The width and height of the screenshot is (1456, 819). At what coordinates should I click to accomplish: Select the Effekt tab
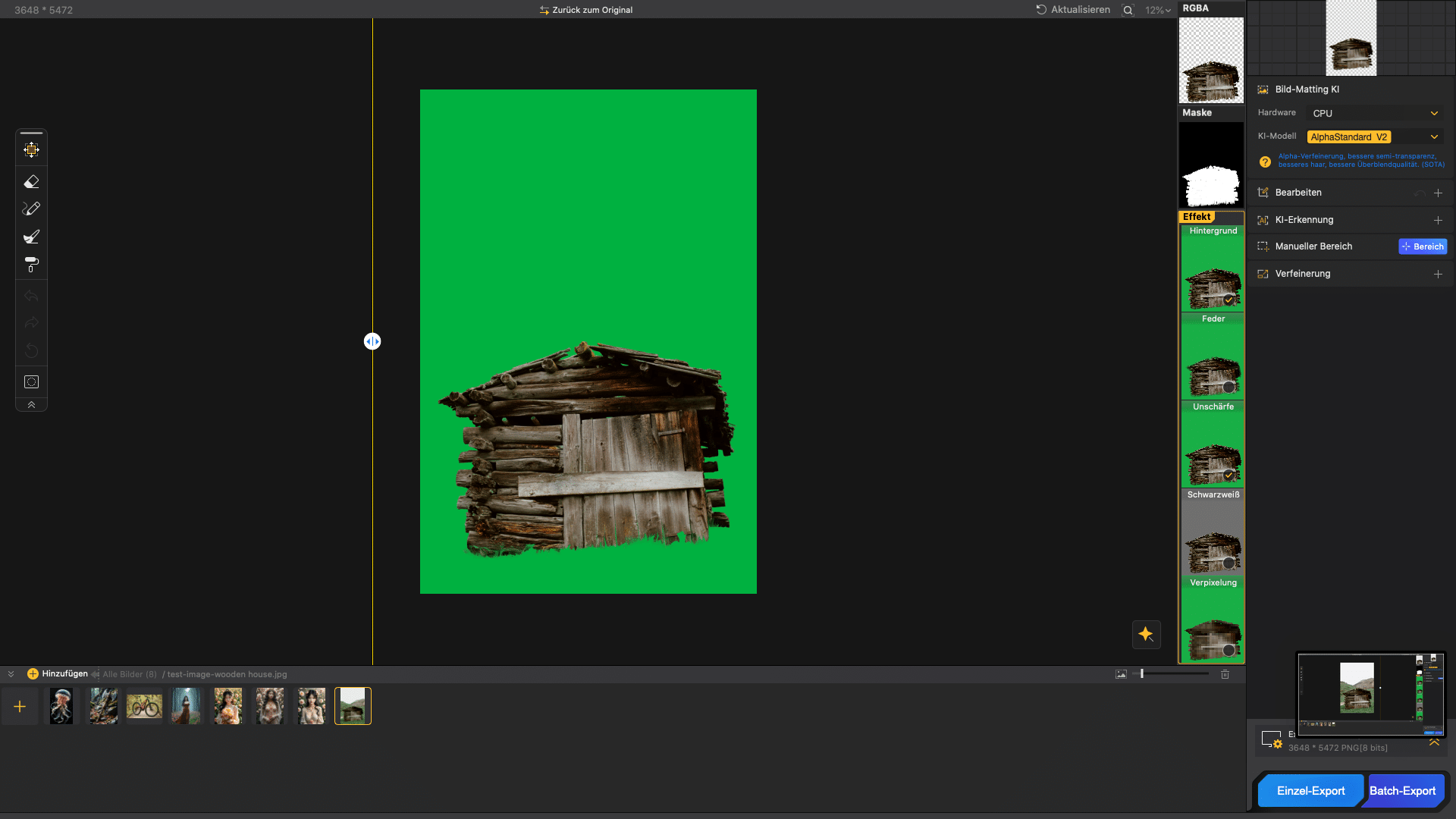click(x=1197, y=217)
